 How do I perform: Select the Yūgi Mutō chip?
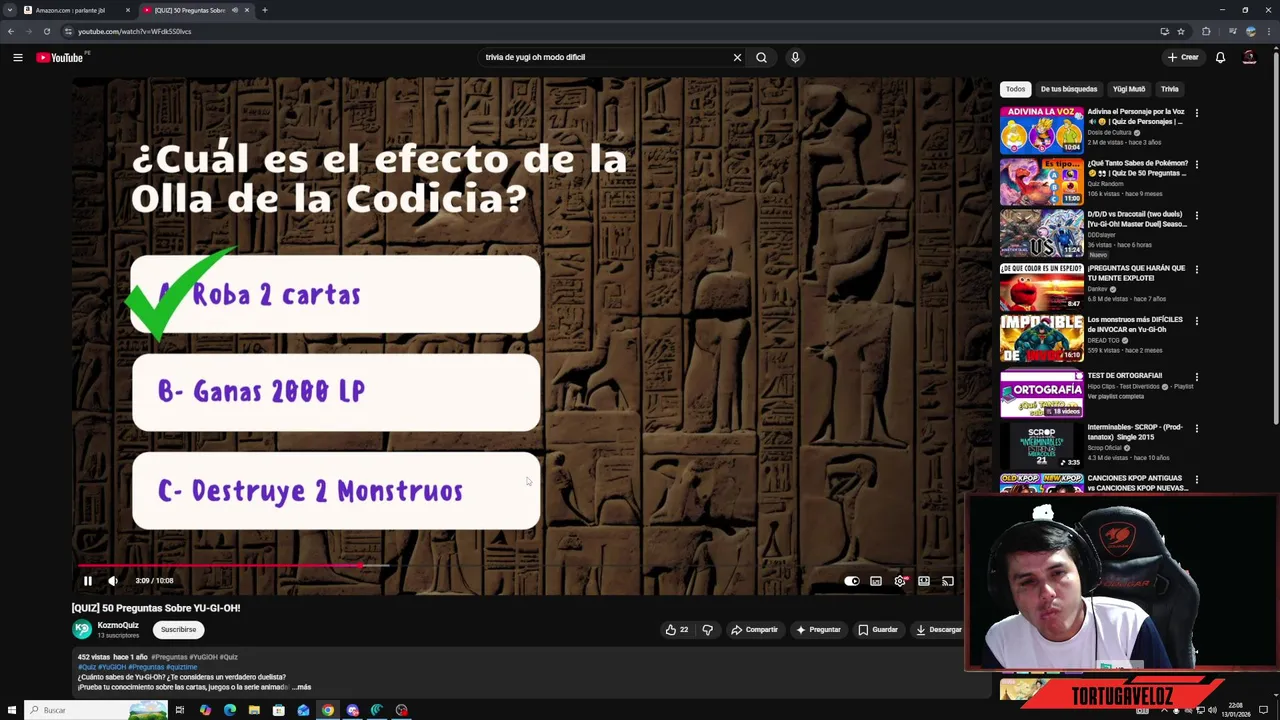tap(1129, 89)
